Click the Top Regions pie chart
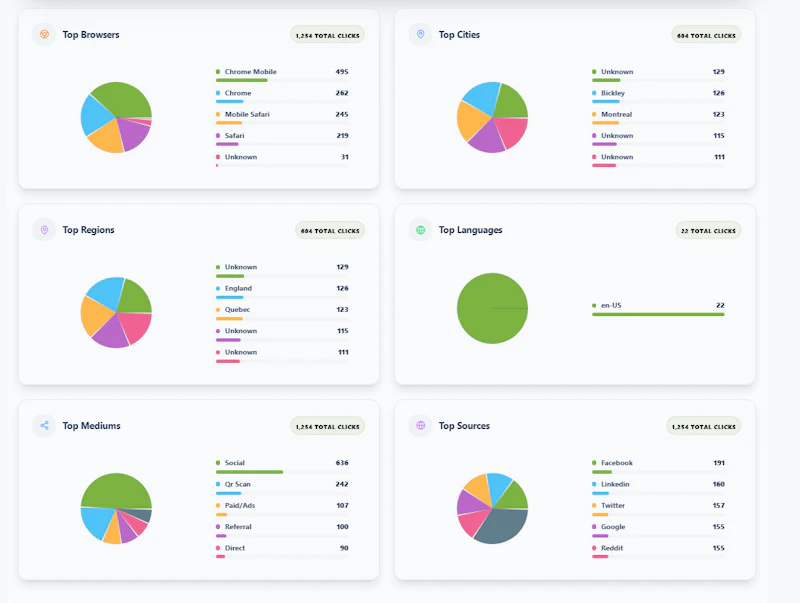 coord(116,313)
